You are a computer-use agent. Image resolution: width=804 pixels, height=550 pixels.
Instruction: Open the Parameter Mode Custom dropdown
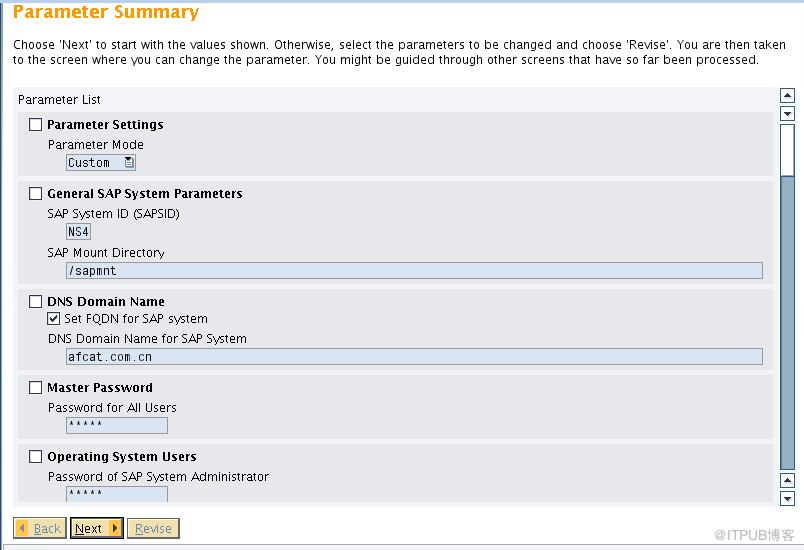tap(101, 162)
